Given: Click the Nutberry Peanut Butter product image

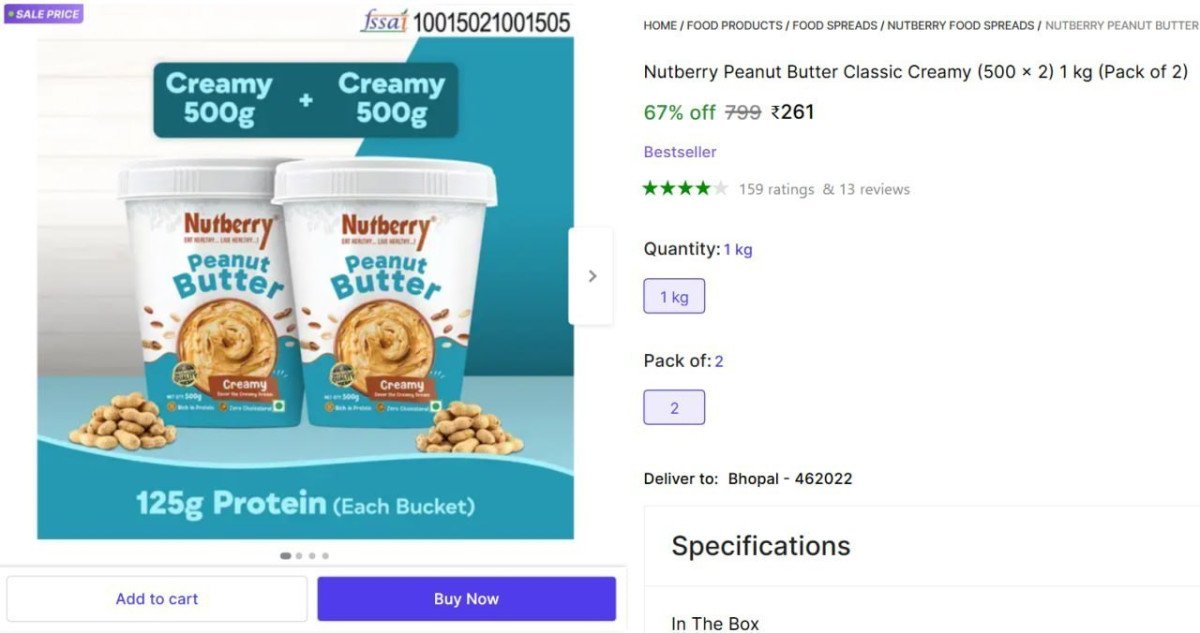Looking at the screenshot, I should [x=305, y=290].
